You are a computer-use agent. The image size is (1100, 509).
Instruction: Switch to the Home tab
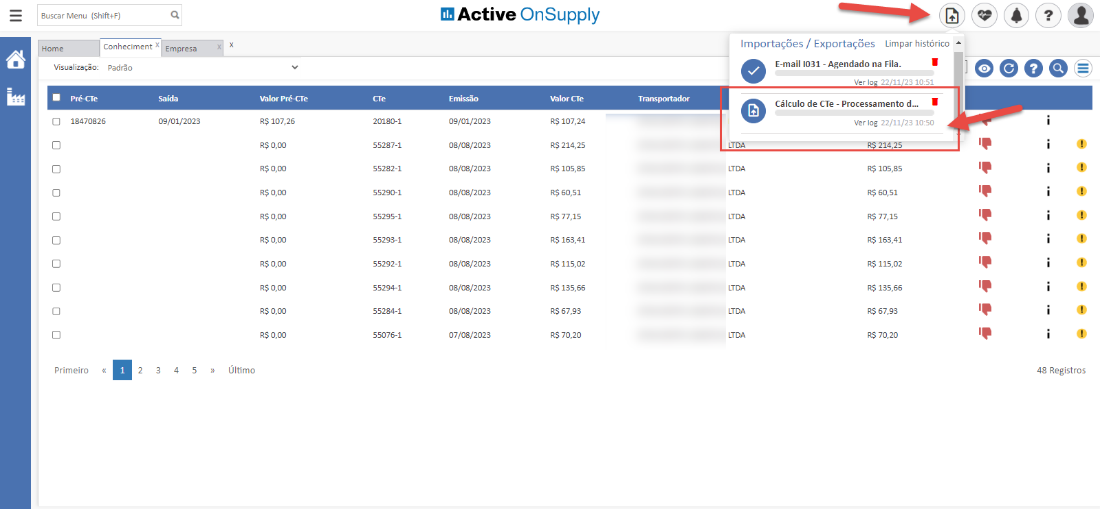(x=68, y=48)
